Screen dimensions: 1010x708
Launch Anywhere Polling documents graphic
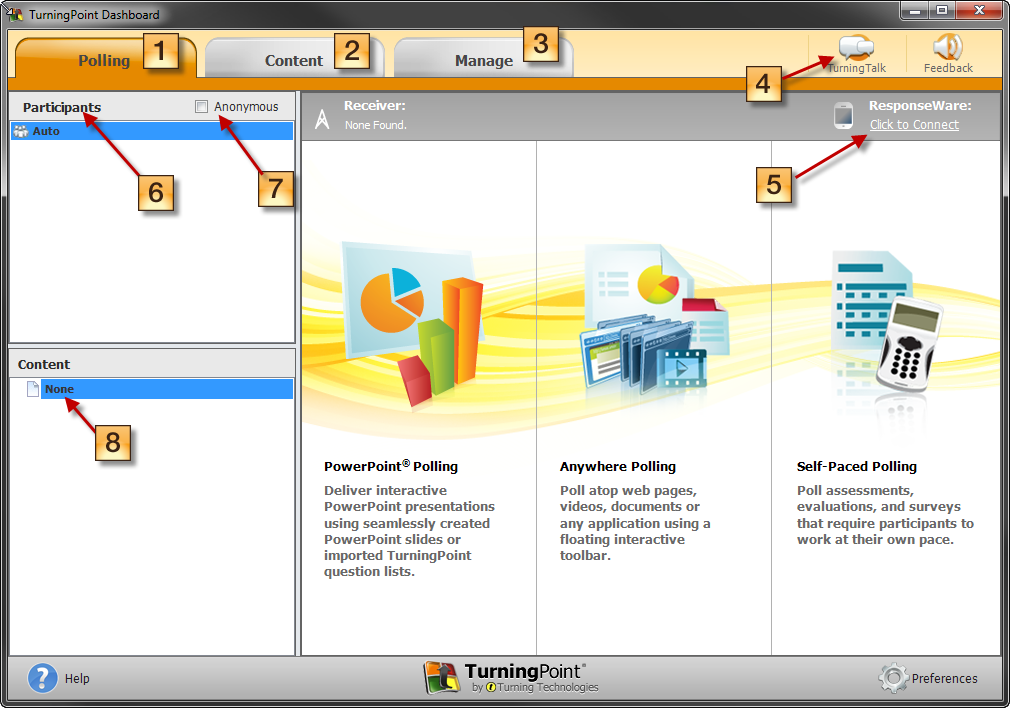click(x=654, y=320)
